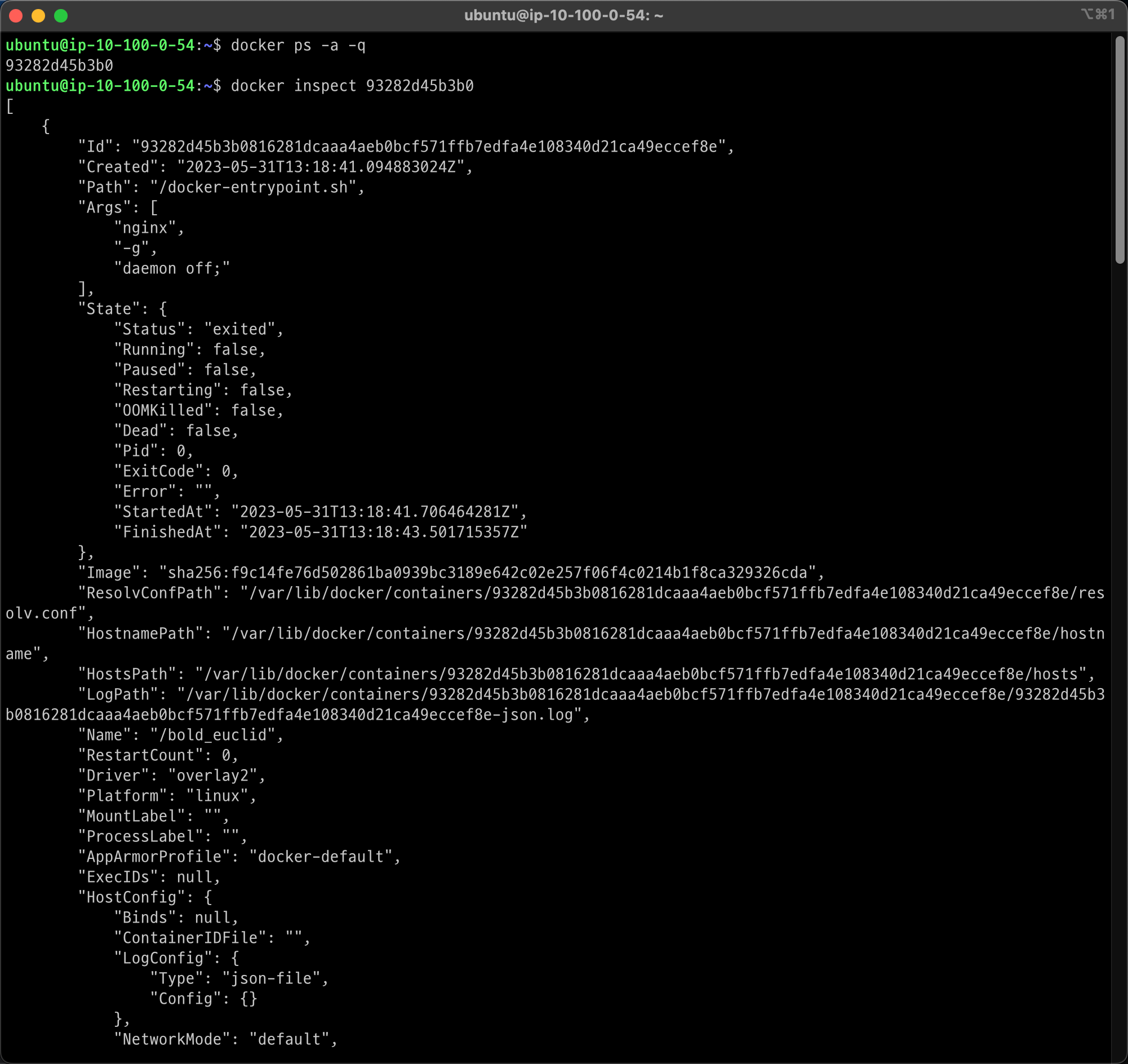This screenshot has height=1064, width=1128.
Task: Click the vertical scrollbar thumb
Action: point(1120,150)
